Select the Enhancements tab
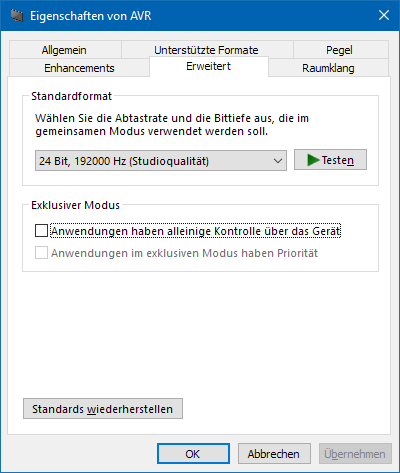The height and width of the screenshot is (473, 400). pos(79,68)
